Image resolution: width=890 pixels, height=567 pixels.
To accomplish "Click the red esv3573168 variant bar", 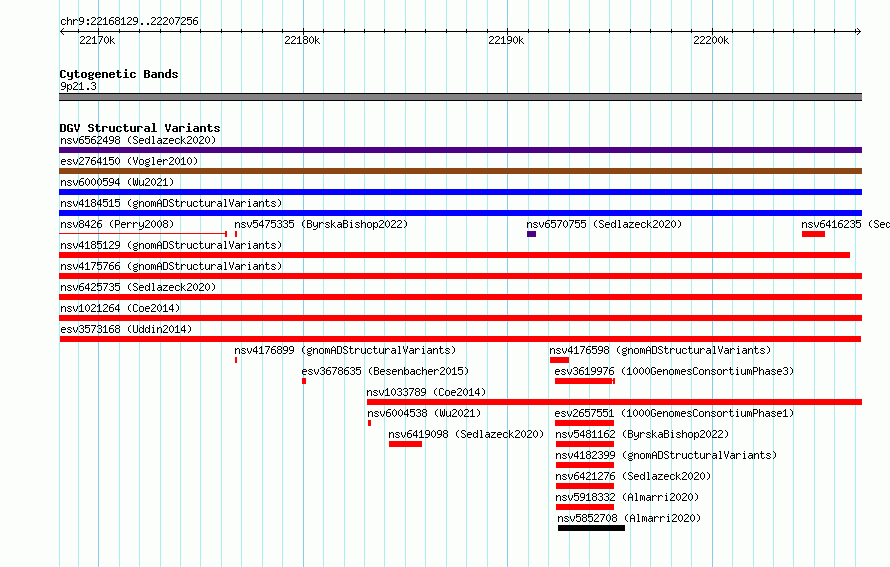I will [x=460, y=339].
